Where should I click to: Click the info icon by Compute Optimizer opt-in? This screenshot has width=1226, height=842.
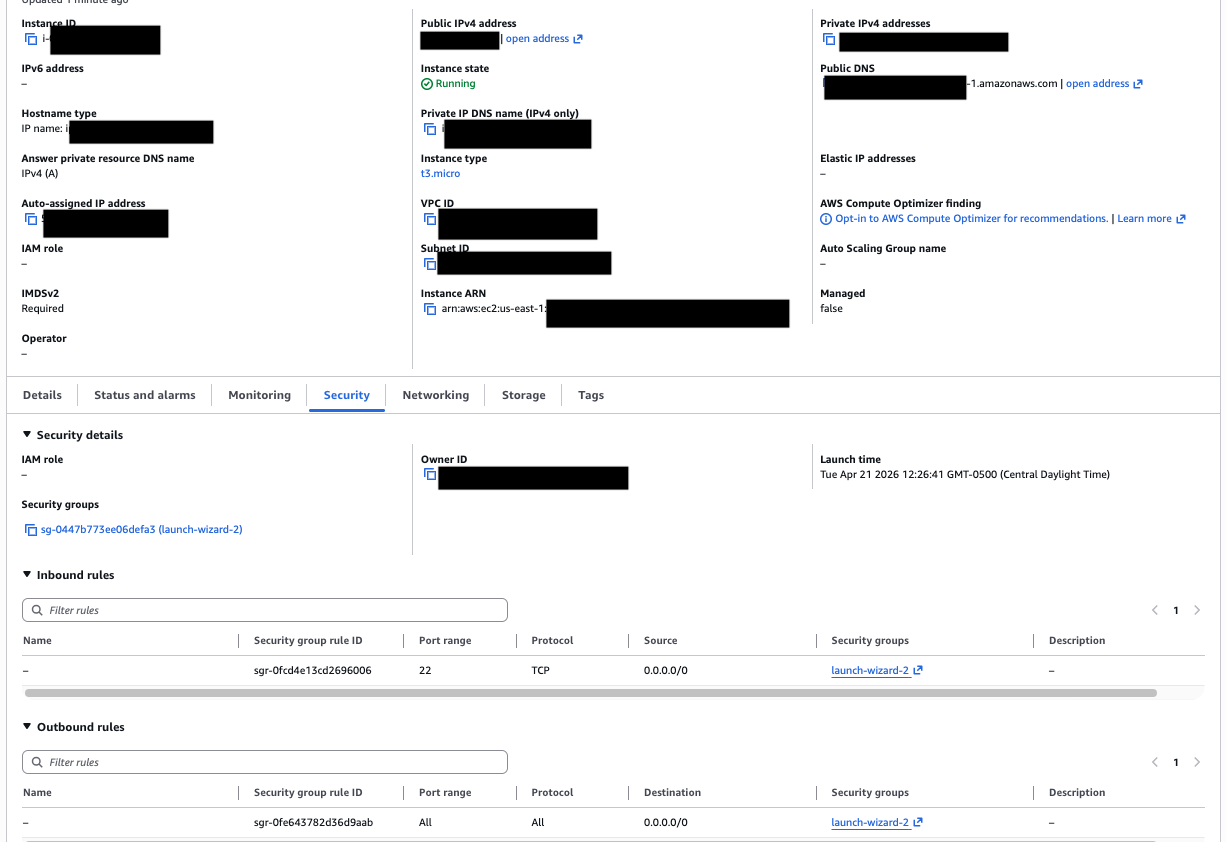tap(826, 219)
